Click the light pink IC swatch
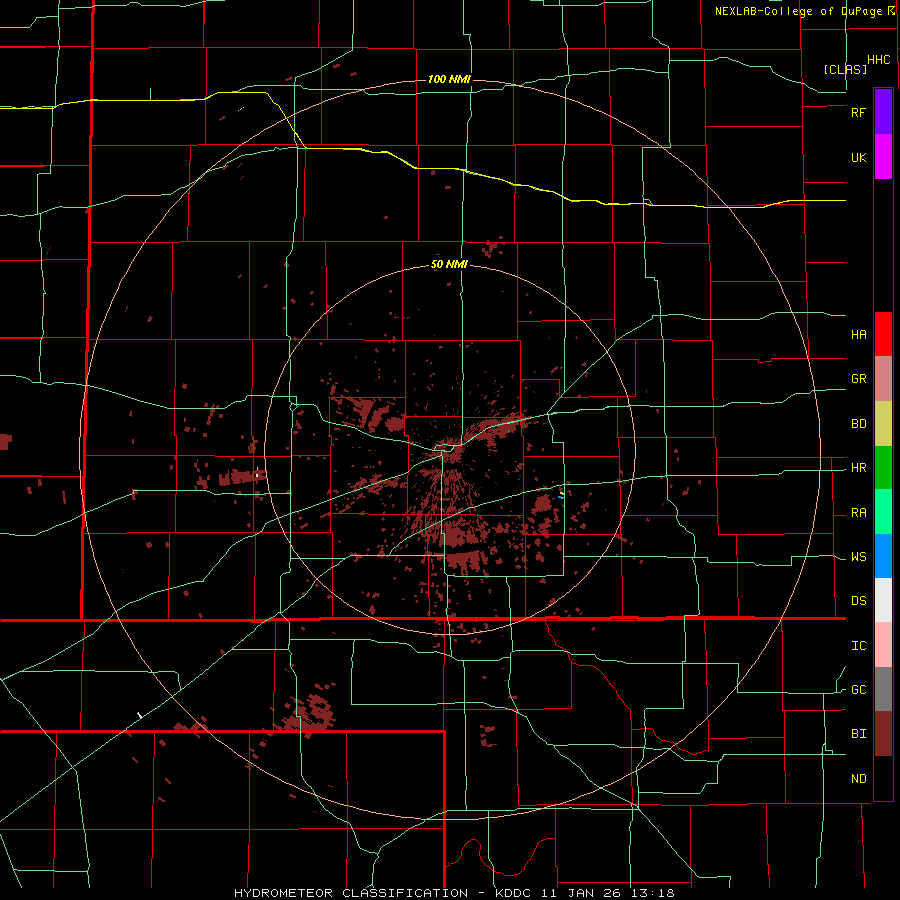The height and width of the screenshot is (900, 900). click(883, 645)
